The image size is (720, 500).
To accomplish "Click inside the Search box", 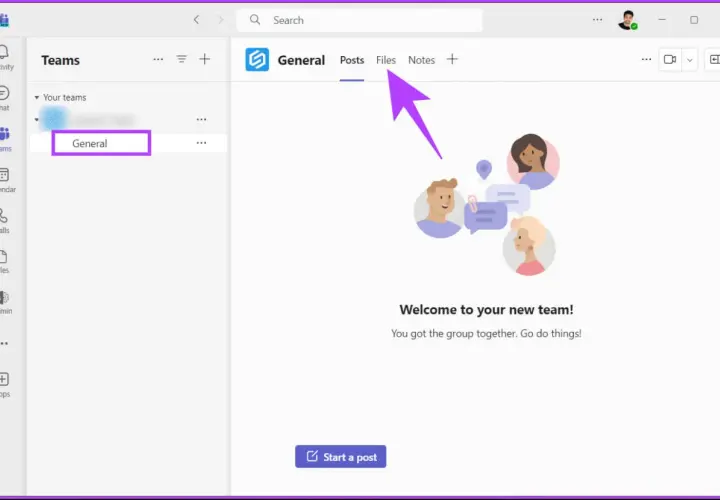I will [x=359, y=20].
